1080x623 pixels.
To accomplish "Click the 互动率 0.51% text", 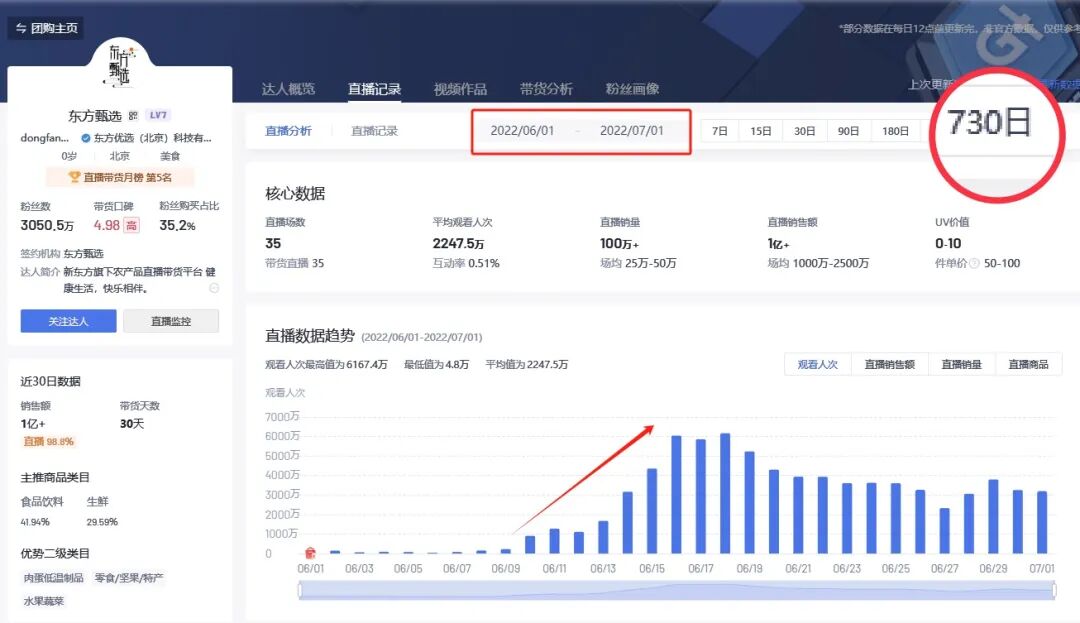I will tap(466, 263).
